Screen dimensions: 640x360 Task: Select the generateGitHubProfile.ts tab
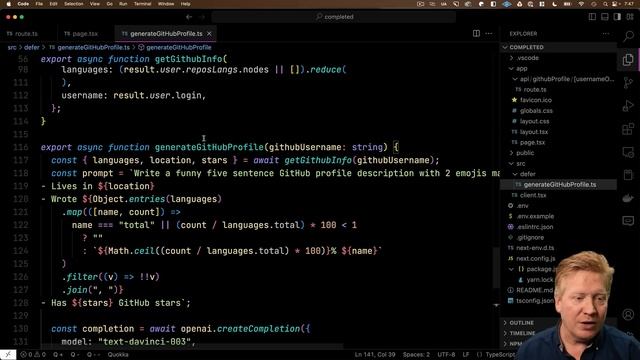(x=166, y=34)
